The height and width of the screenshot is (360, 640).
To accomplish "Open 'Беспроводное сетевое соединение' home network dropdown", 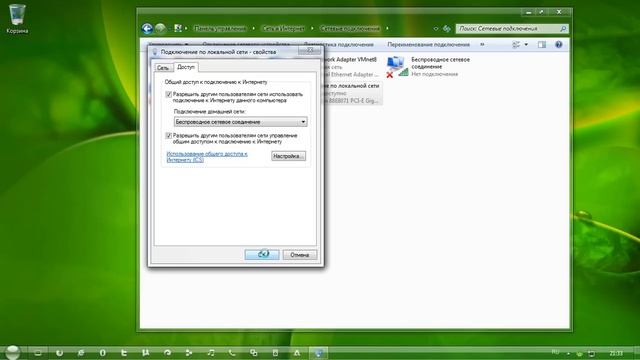I will pos(240,122).
